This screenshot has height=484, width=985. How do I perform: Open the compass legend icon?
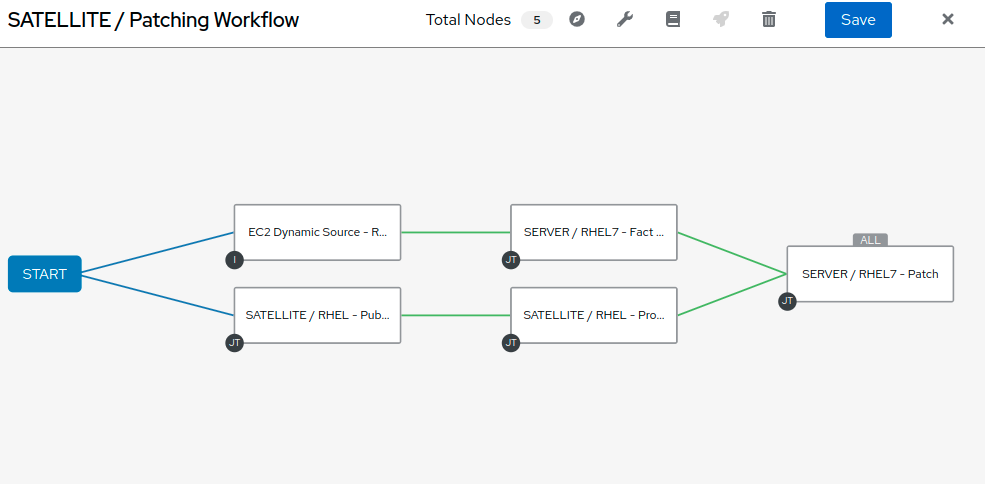coord(577,20)
